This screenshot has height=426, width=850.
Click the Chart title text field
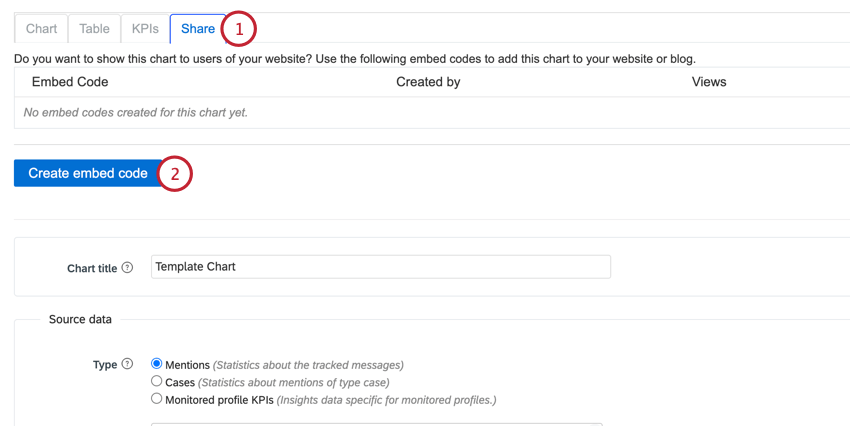coord(381,267)
